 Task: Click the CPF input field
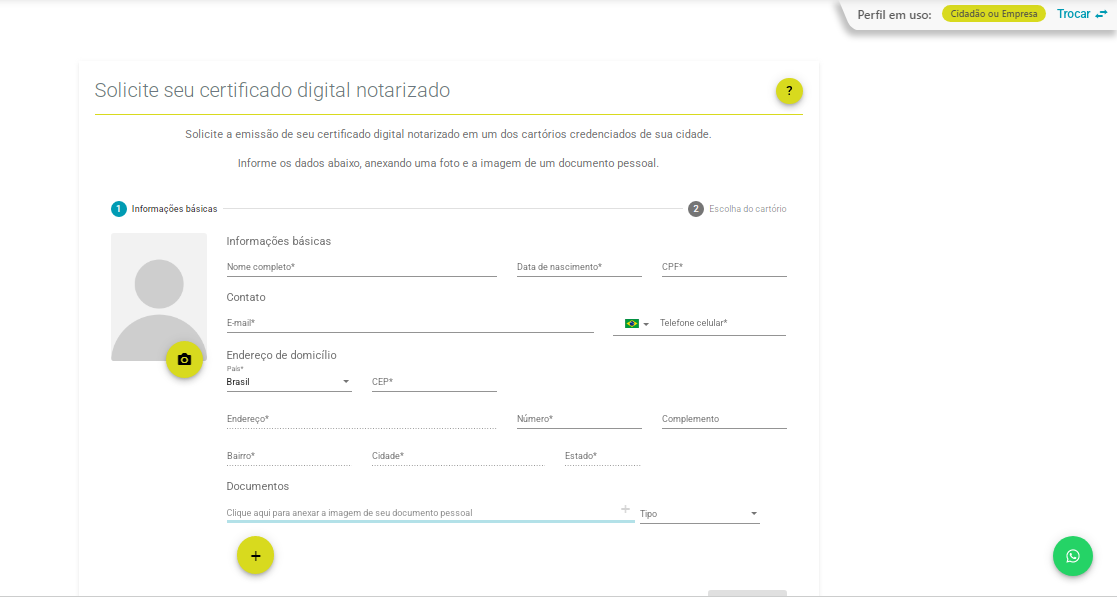(x=723, y=268)
